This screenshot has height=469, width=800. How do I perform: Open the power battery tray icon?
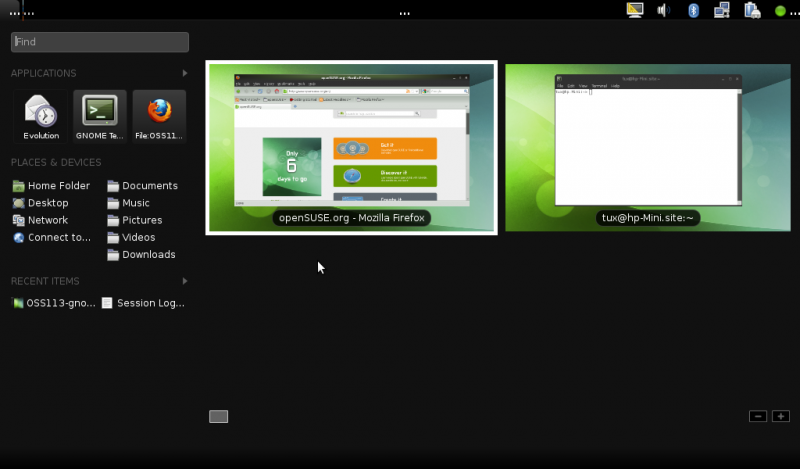tap(751, 10)
